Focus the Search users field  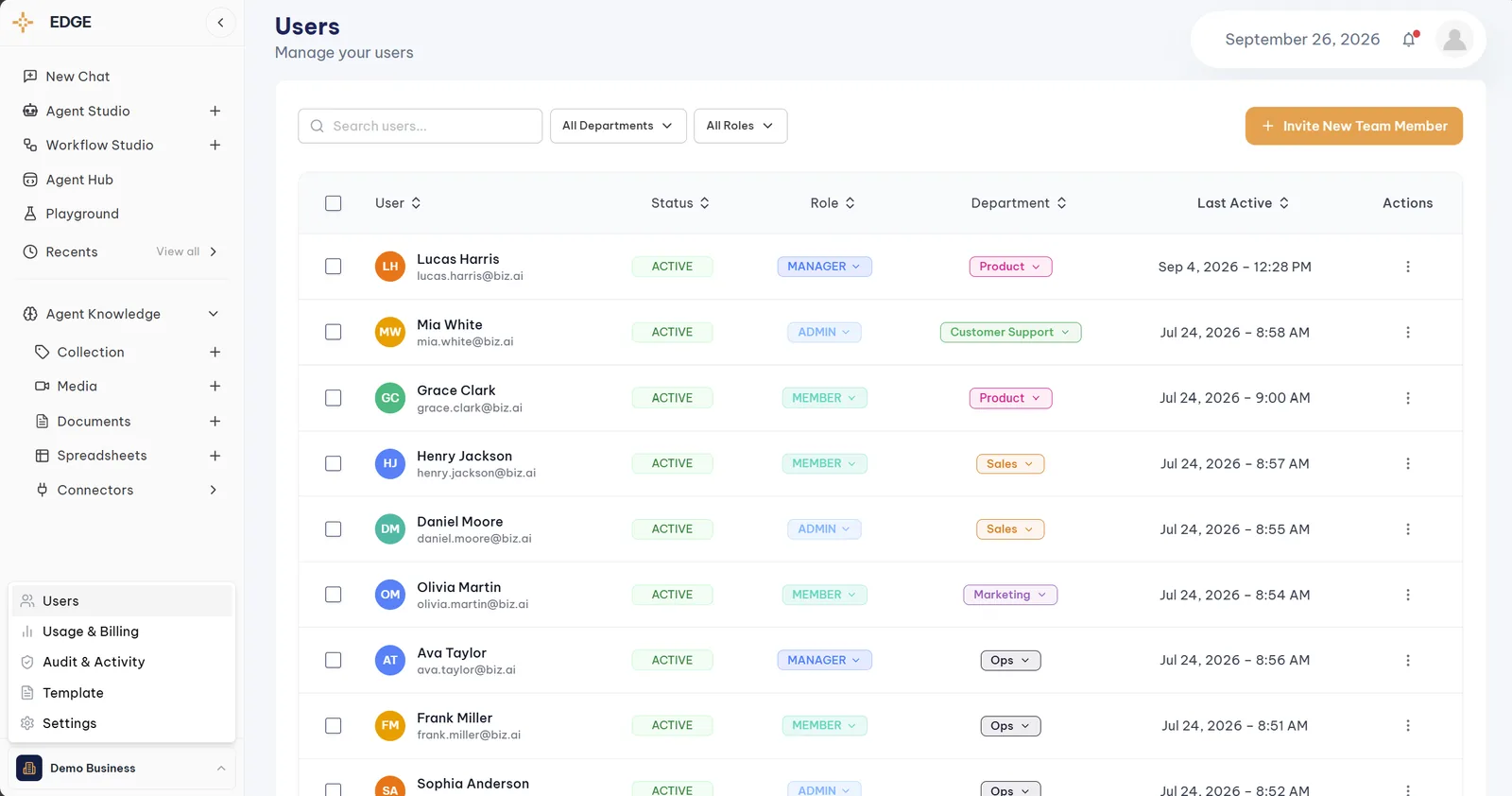(420, 126)
